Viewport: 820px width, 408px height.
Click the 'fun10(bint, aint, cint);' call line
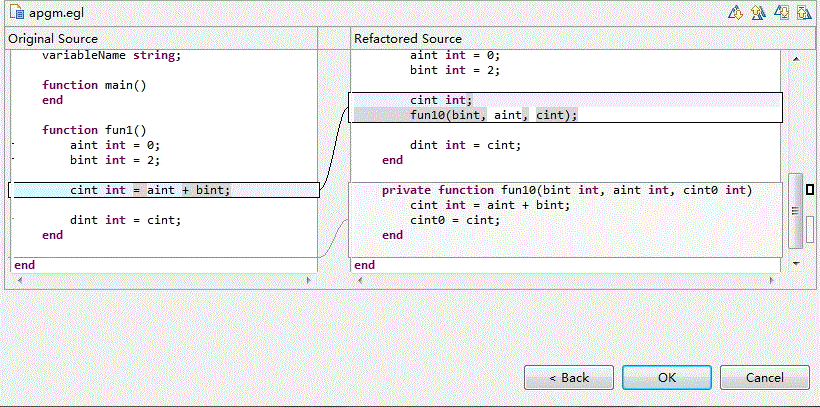[494, 115]
